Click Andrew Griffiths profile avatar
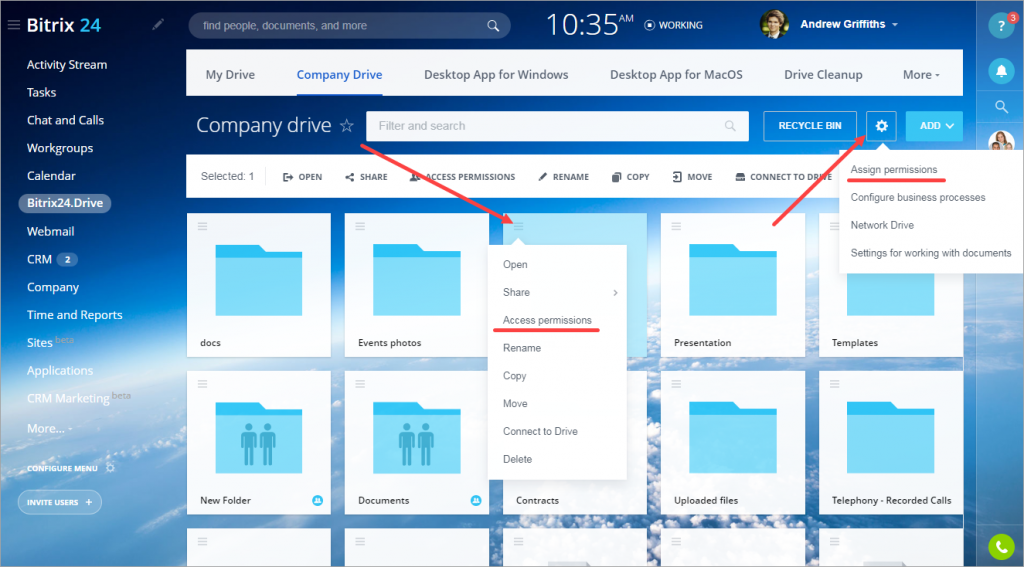The height and width of the screenshot is (567, 1024). [775, 25]
